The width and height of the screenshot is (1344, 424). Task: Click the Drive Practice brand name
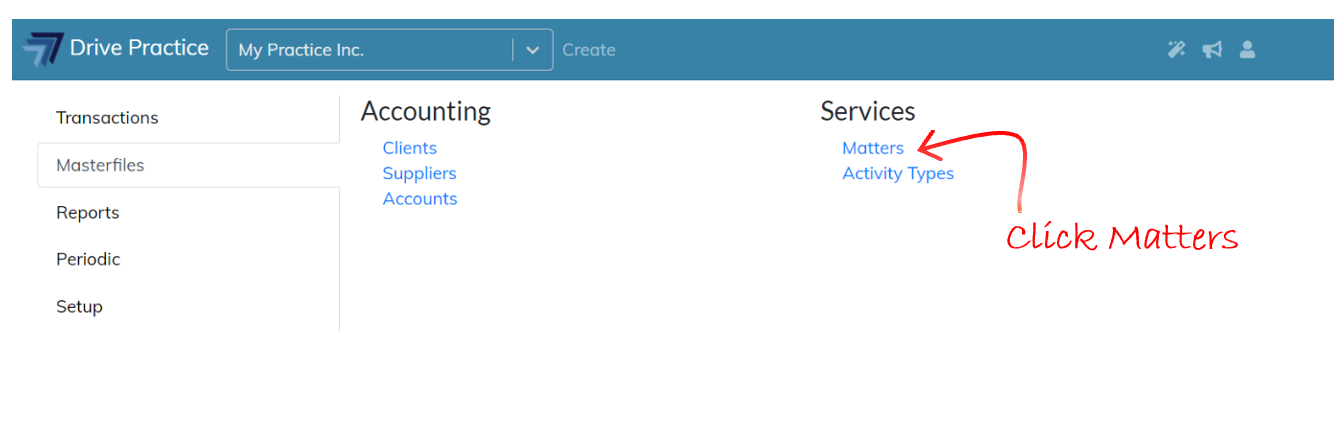click(139, 47)
